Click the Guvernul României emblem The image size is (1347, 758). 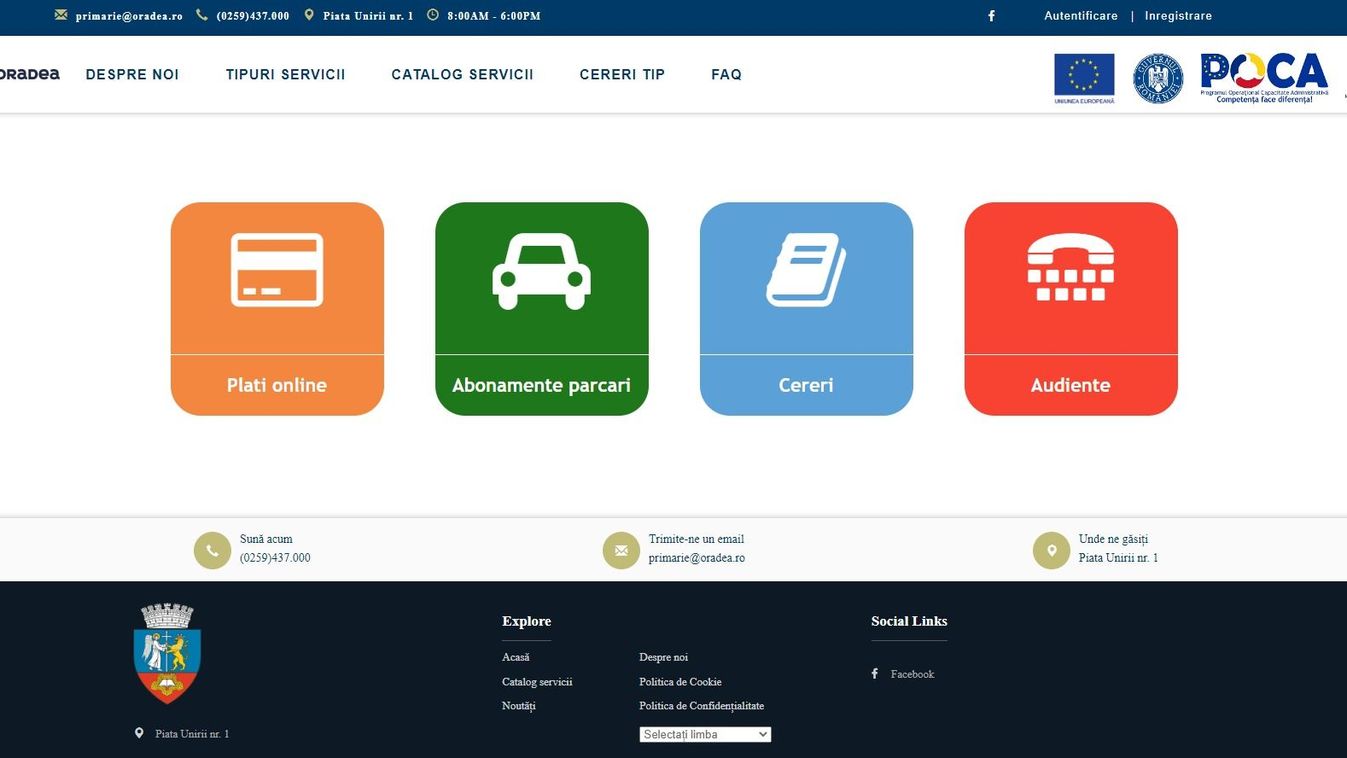pyautogui.click(x=1158, y=78)
